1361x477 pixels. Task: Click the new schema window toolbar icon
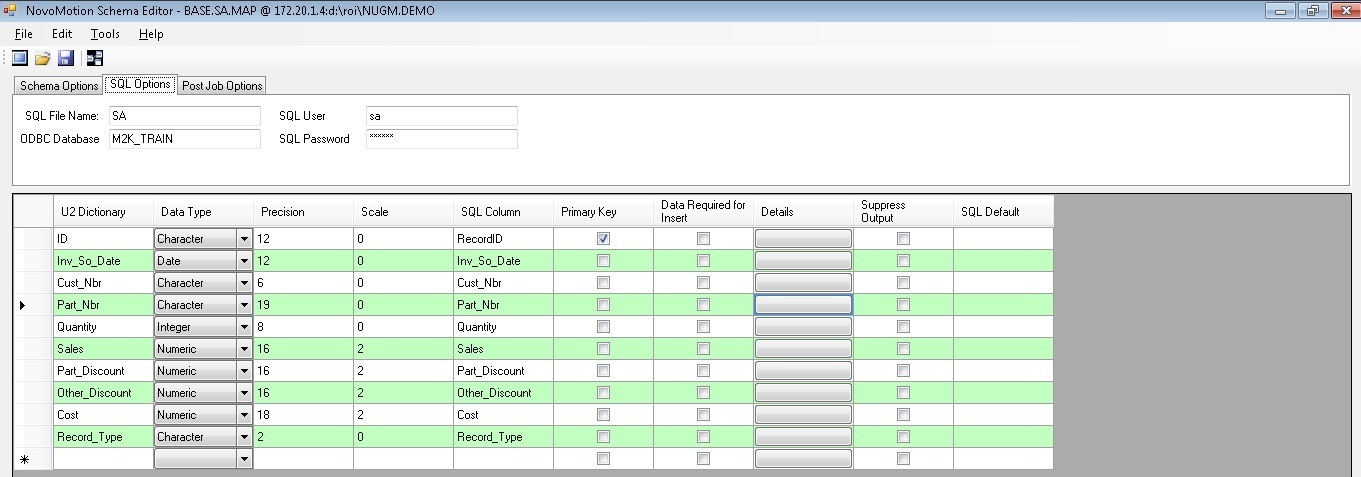tap(20, 58)
